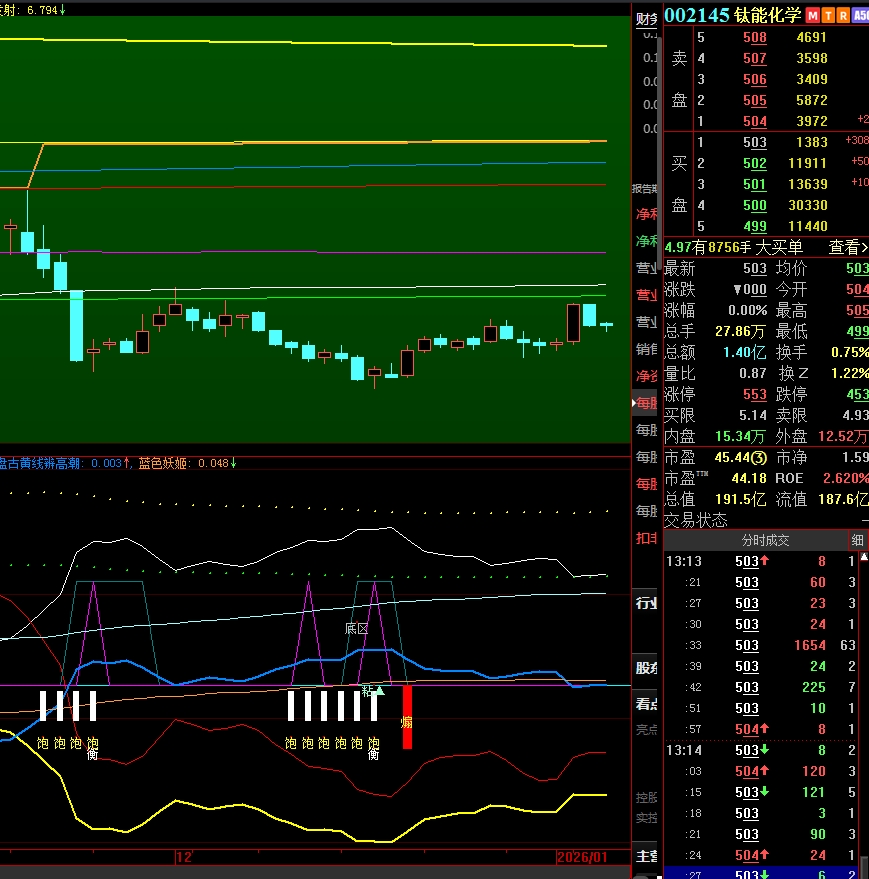The height and width of the screenshot is (879, 869).
Task: Select the highlighted 13:14:27 trade row
Action: (x=764, y=872)
